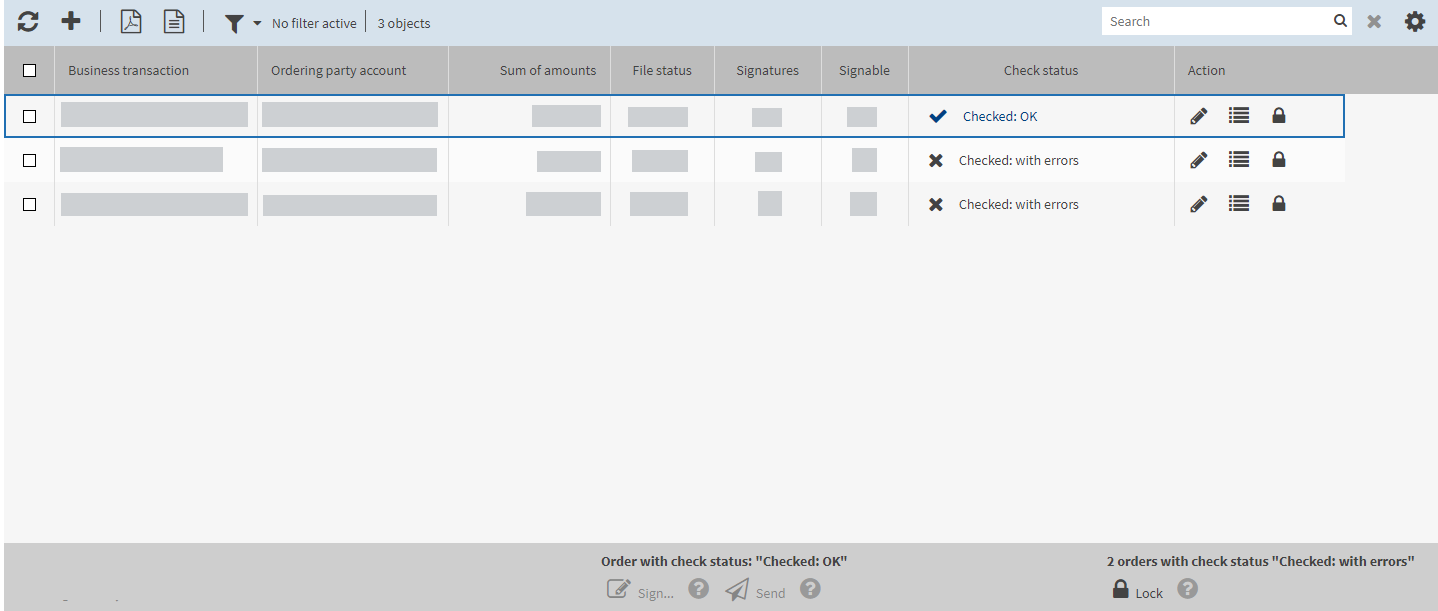This screenshot has height=611, width=1438.
Task: Open the settings gear icon
Action: (x=1414, y=21)
